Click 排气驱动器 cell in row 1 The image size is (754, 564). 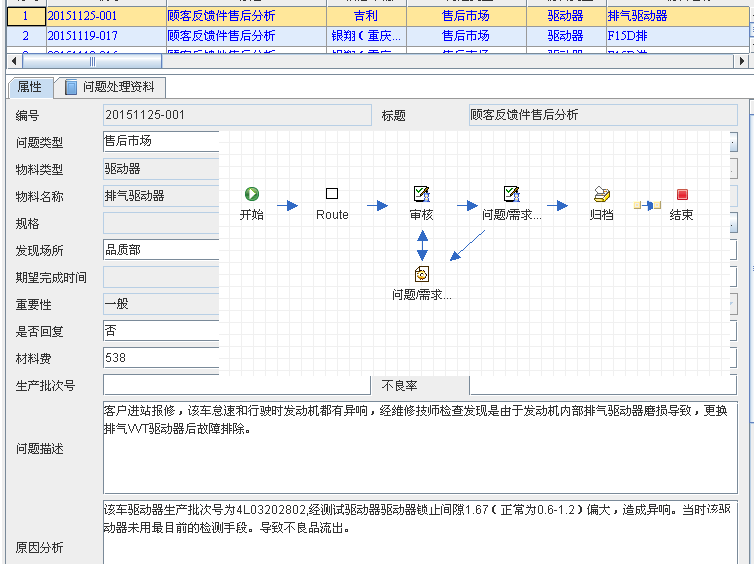[678, 16]
